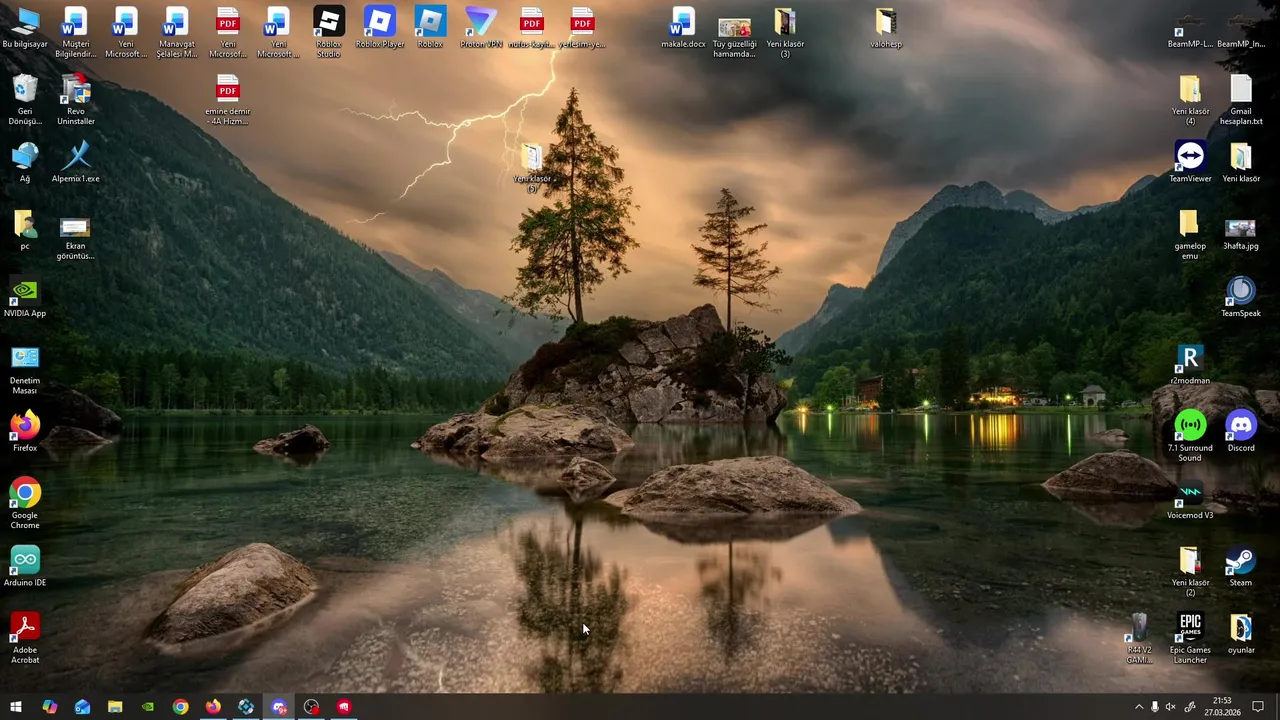Launch Discord from the desktop
This screenshot has width=1280, height=720.
click(x=1241, y=432)
